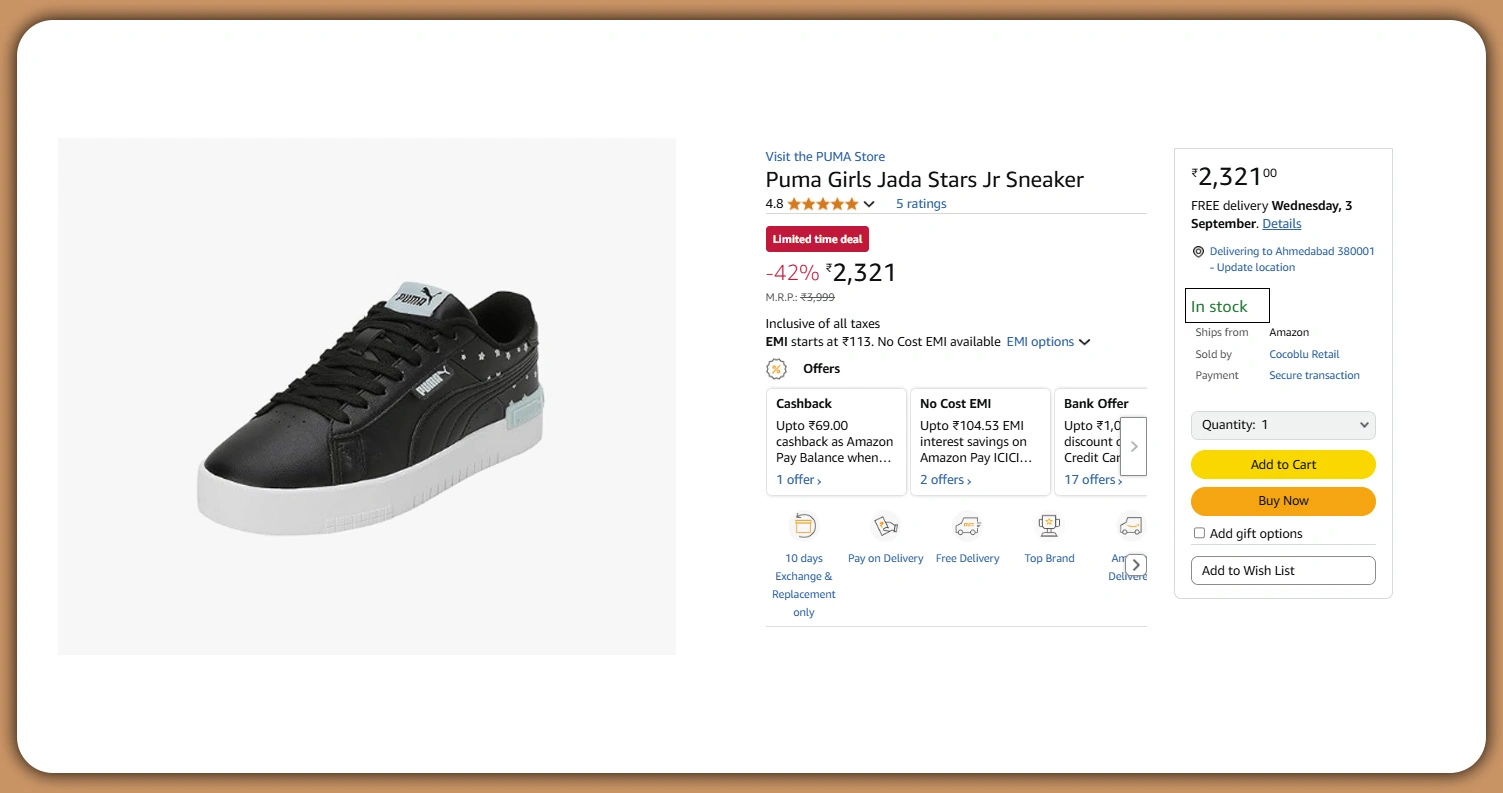Image resolution: width=1503 pixels, height=793 pixels.
Task: Open the No Cost EMI offer card
Action: coord(980,441)
